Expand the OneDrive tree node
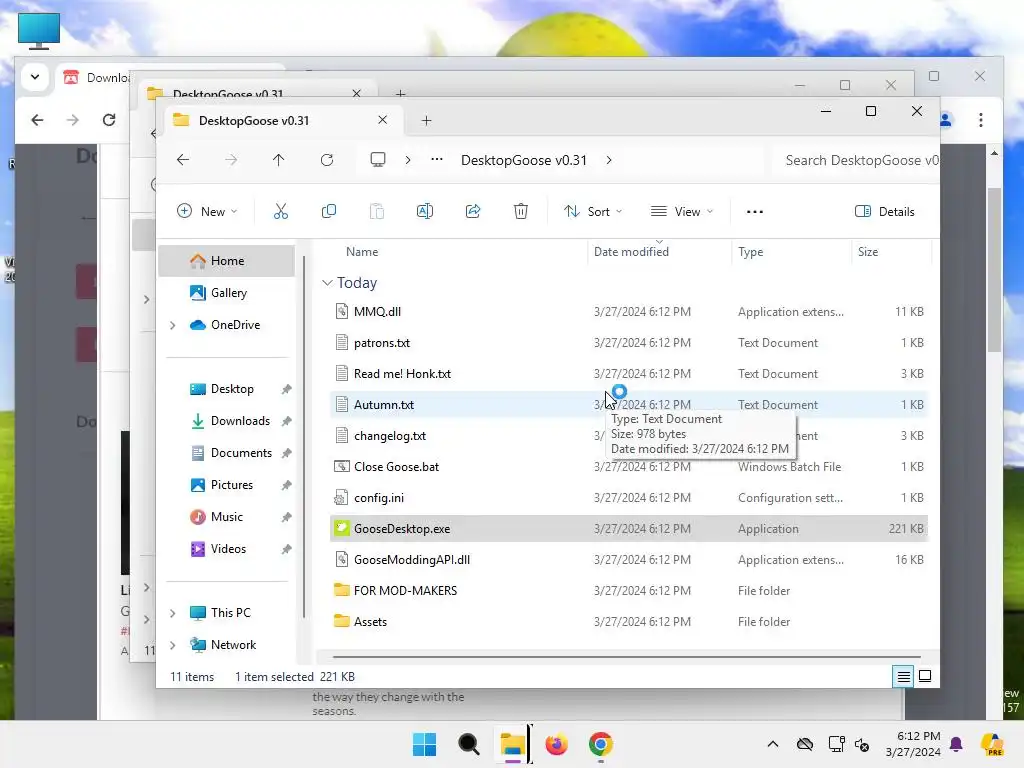 click(x=172, y=325)
